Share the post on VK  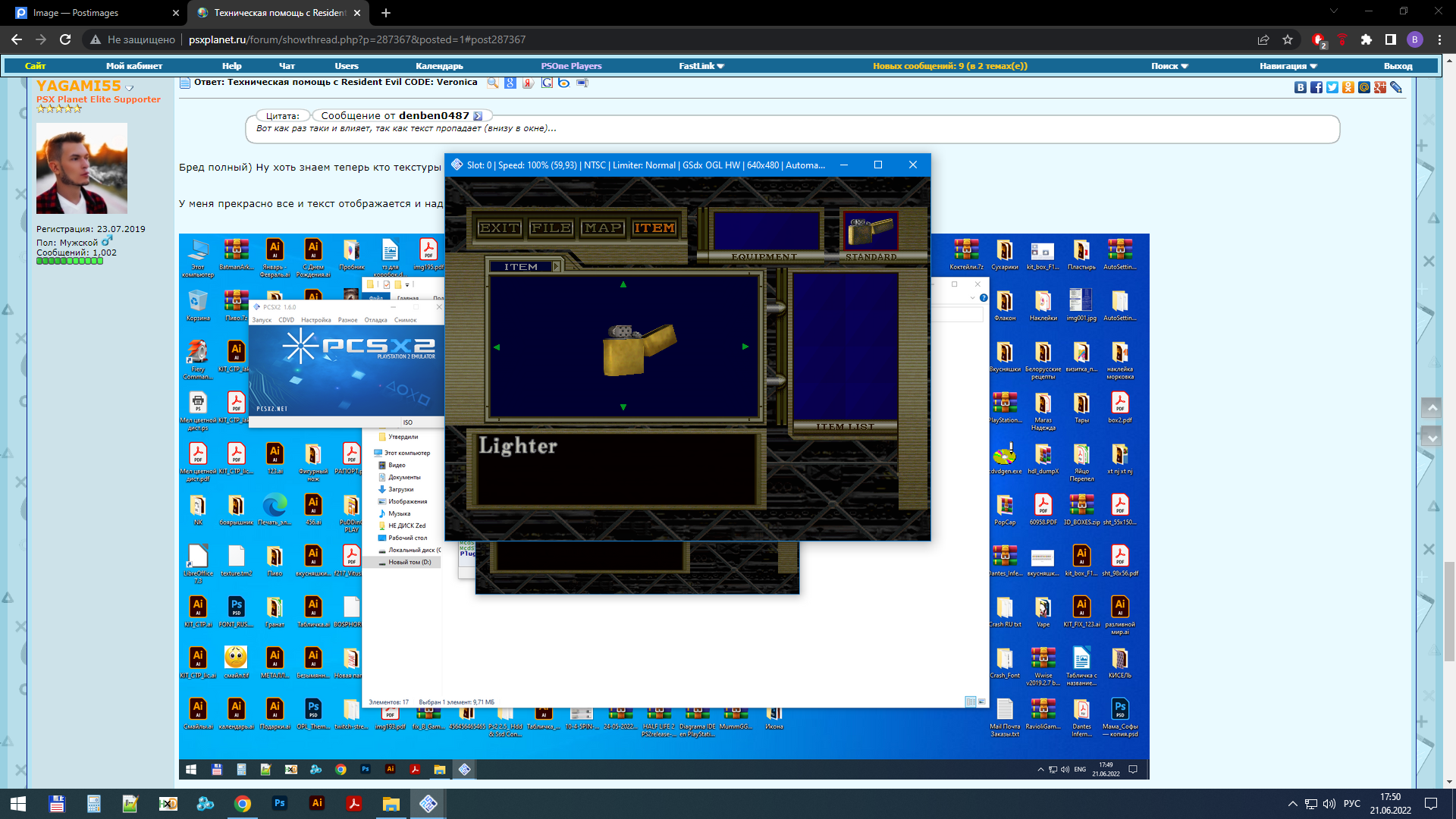pyautogui.click(x=1301, y=87)
